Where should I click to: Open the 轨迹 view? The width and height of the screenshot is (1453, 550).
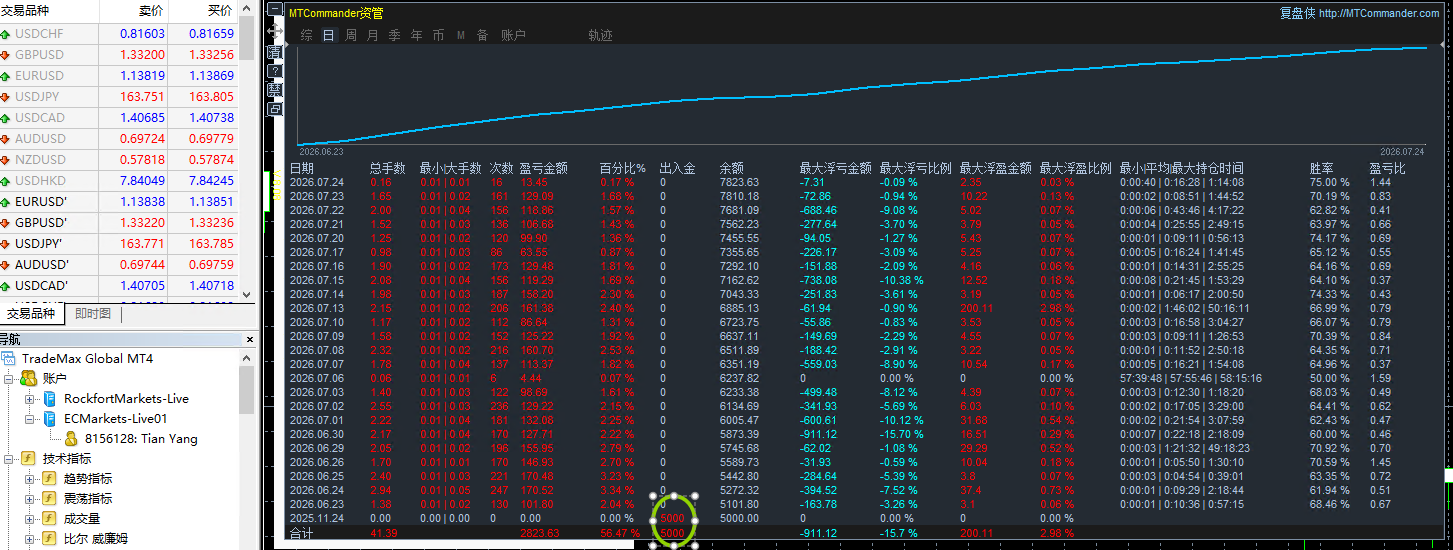point(600,35)
